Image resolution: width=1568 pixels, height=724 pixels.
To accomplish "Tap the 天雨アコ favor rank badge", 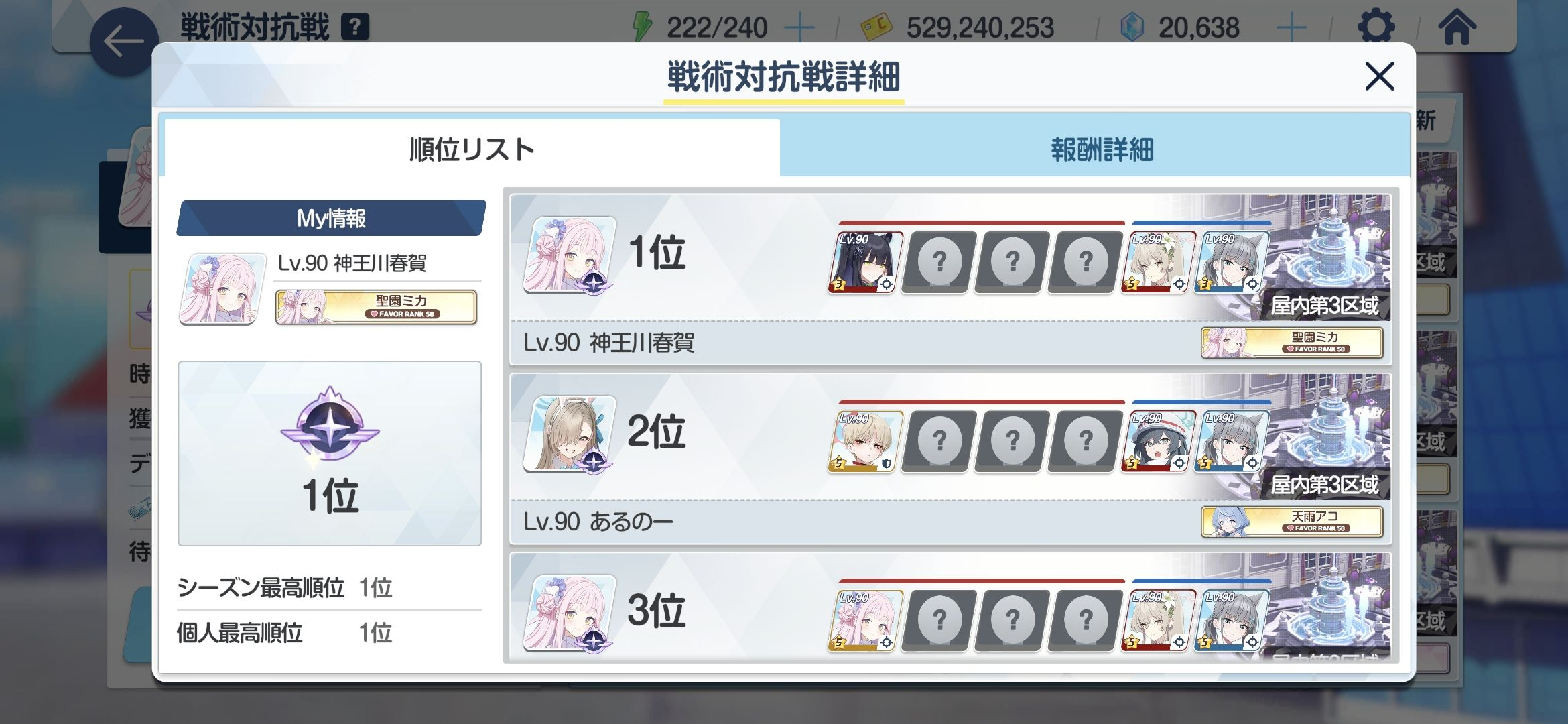I will pyautogui.click(x=1292, y=522).
